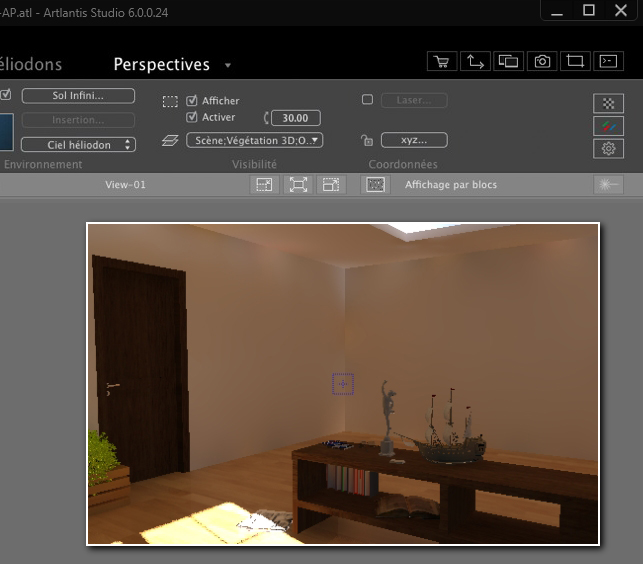Toggle the Afficher checkbox
Image resolution: width=643 pixels, height=564 pixels.
192,101
